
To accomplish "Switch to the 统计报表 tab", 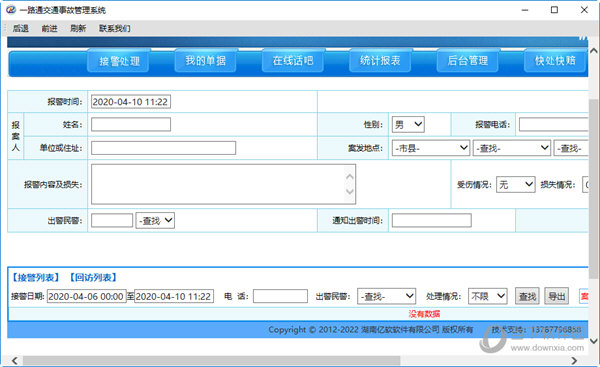I will pyautogui.click(x=380, y=60).
